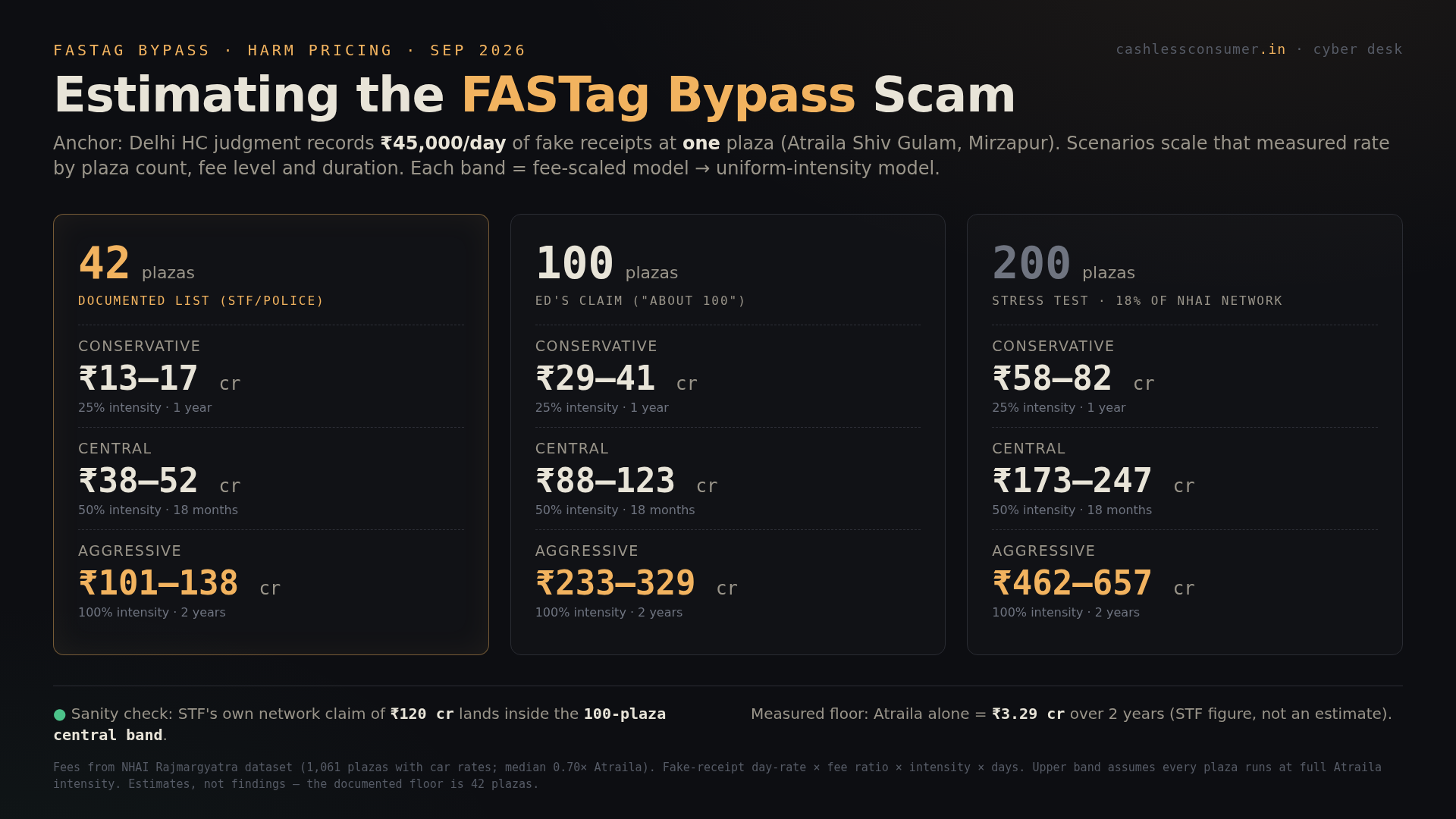Click the ₹58–82 cr conservative estimate
The height and width of the screenshot is (819, 1456).
1073,378
